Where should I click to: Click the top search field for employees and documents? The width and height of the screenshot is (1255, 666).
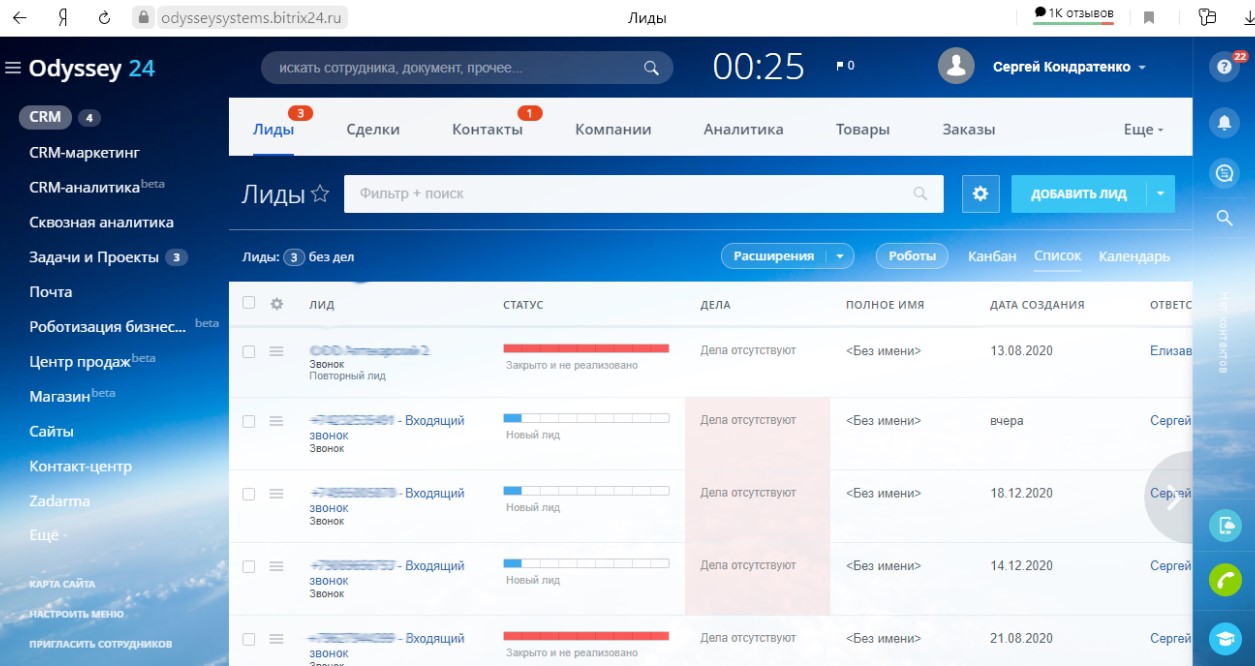click(x=467, y=68)
